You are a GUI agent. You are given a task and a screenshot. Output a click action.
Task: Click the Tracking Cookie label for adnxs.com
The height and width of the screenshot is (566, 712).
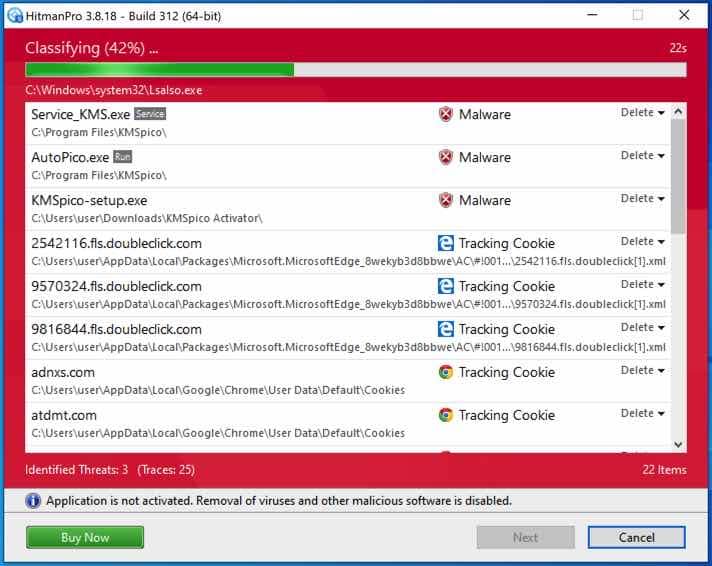[x=507, y=372]
